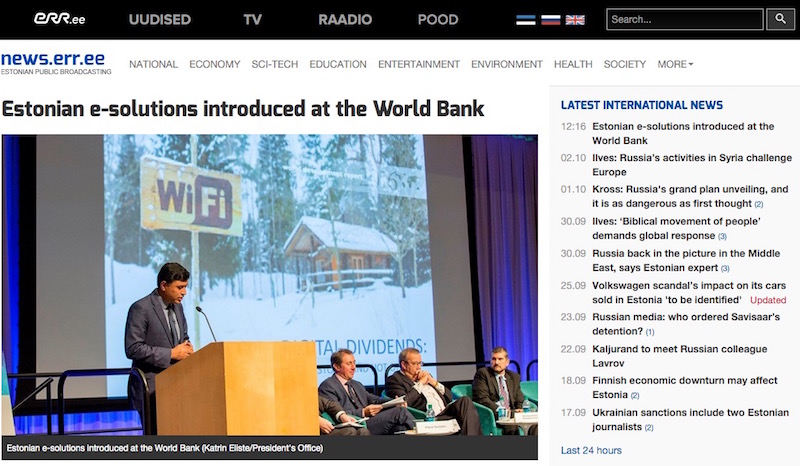800x466 pixels.
Task: Open Ilves story on Russia's Syria activities
Action: 692,165
